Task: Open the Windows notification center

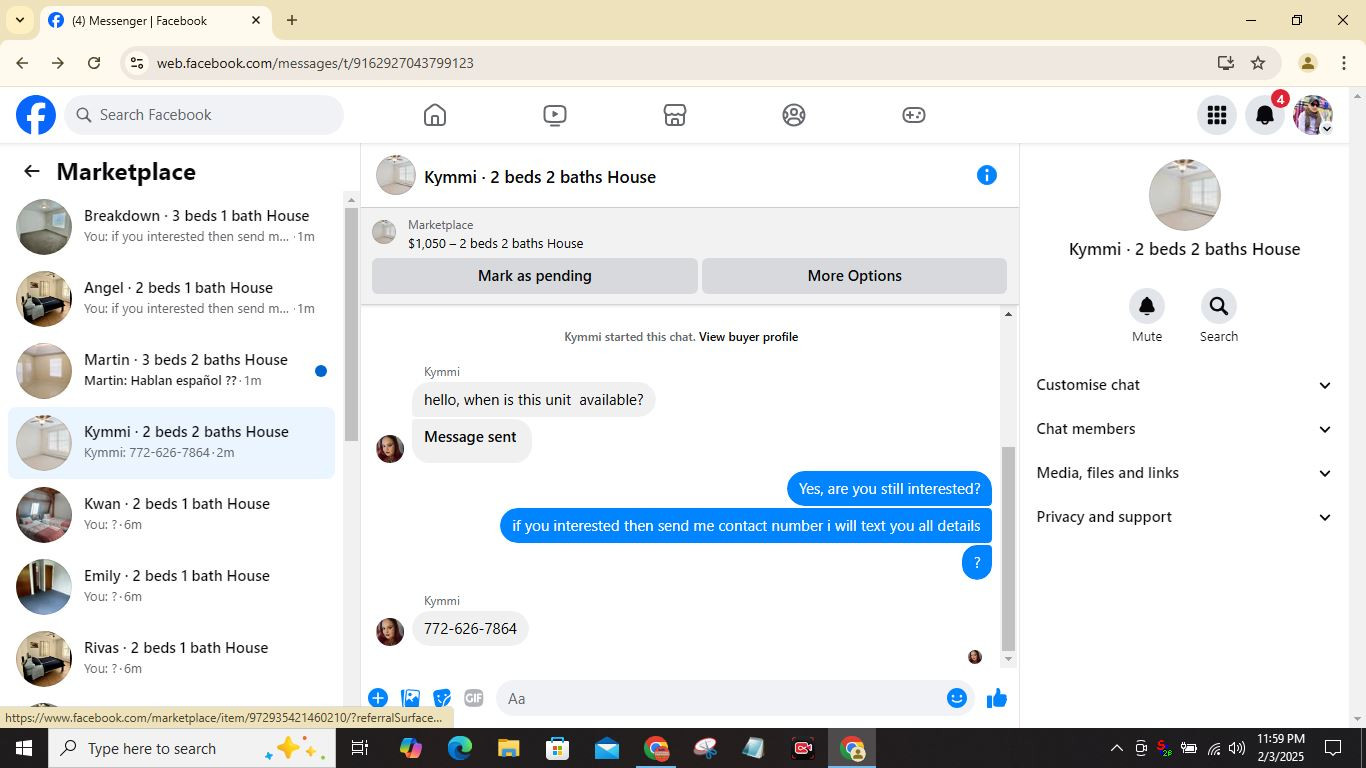Action: [1333, 748]
